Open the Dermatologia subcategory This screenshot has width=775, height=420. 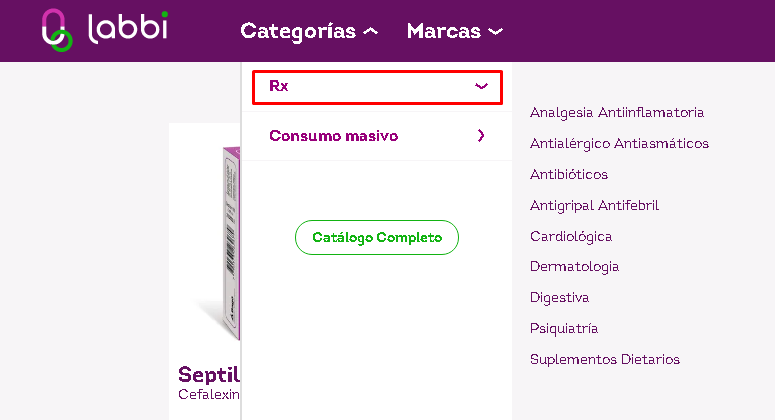[x=574, y=267]
